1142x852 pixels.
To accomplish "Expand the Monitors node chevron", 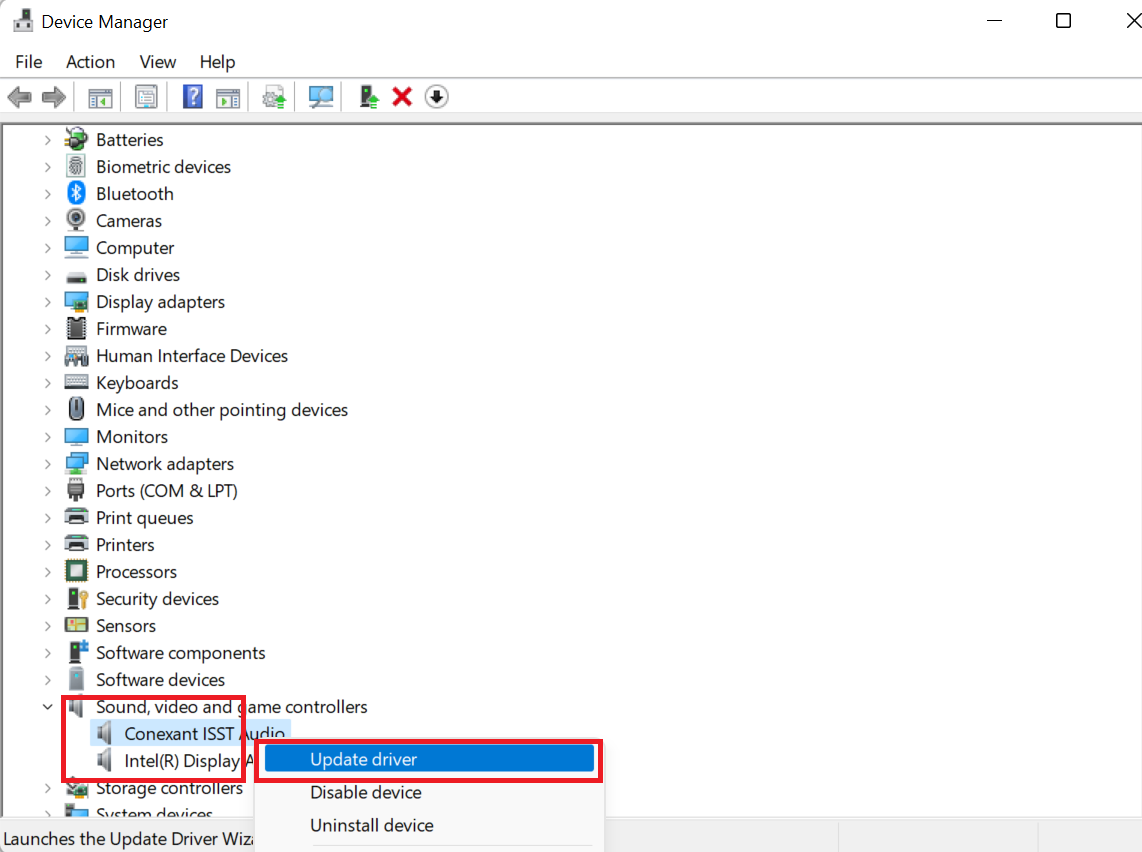I will tap(47, 437).
